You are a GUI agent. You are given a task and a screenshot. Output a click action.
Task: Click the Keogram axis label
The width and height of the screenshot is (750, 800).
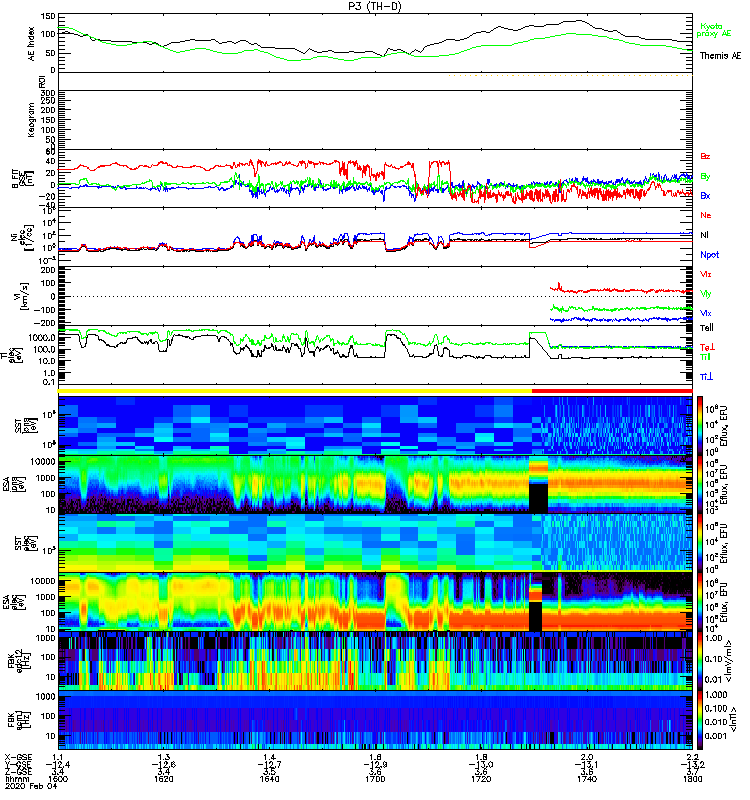point(32,119)
